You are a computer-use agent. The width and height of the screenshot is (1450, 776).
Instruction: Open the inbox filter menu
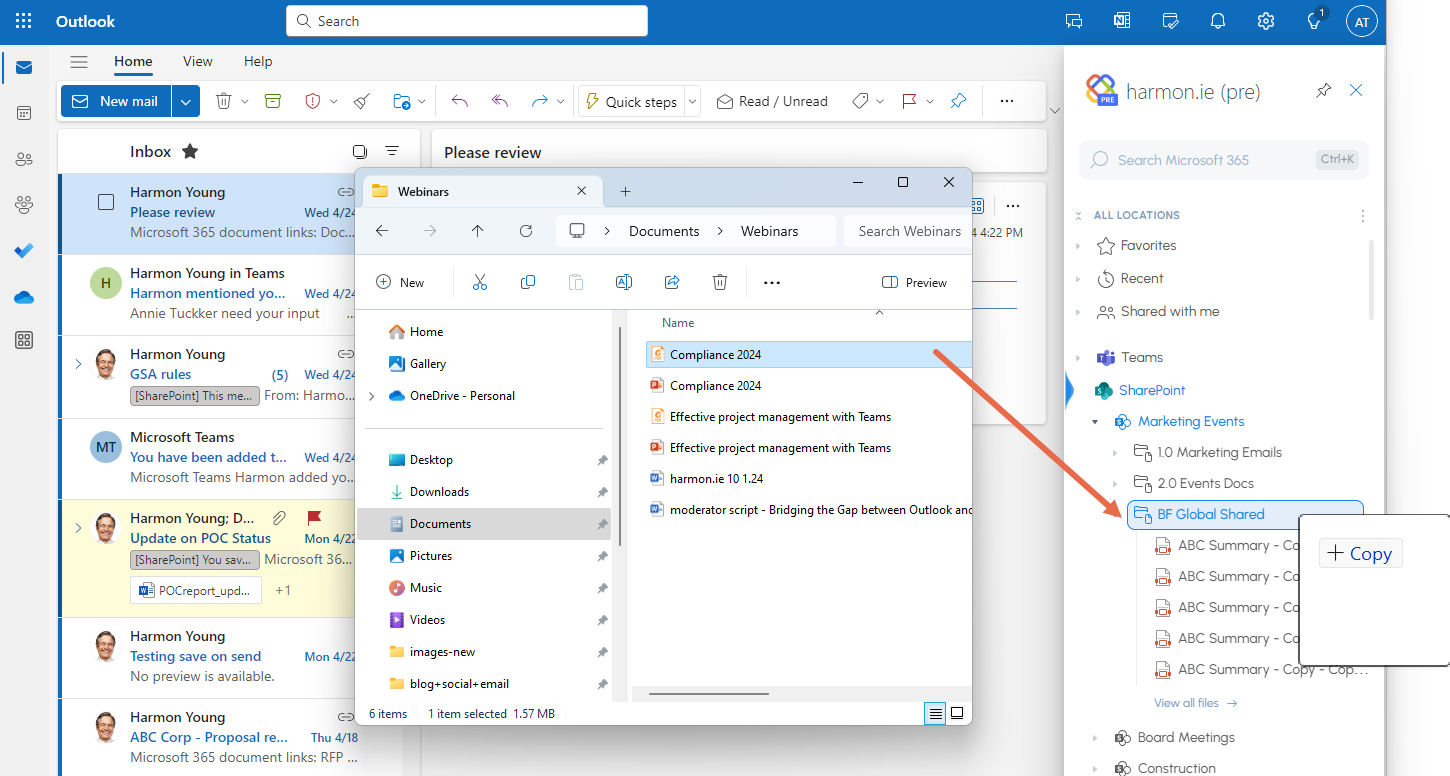point(392,152)
